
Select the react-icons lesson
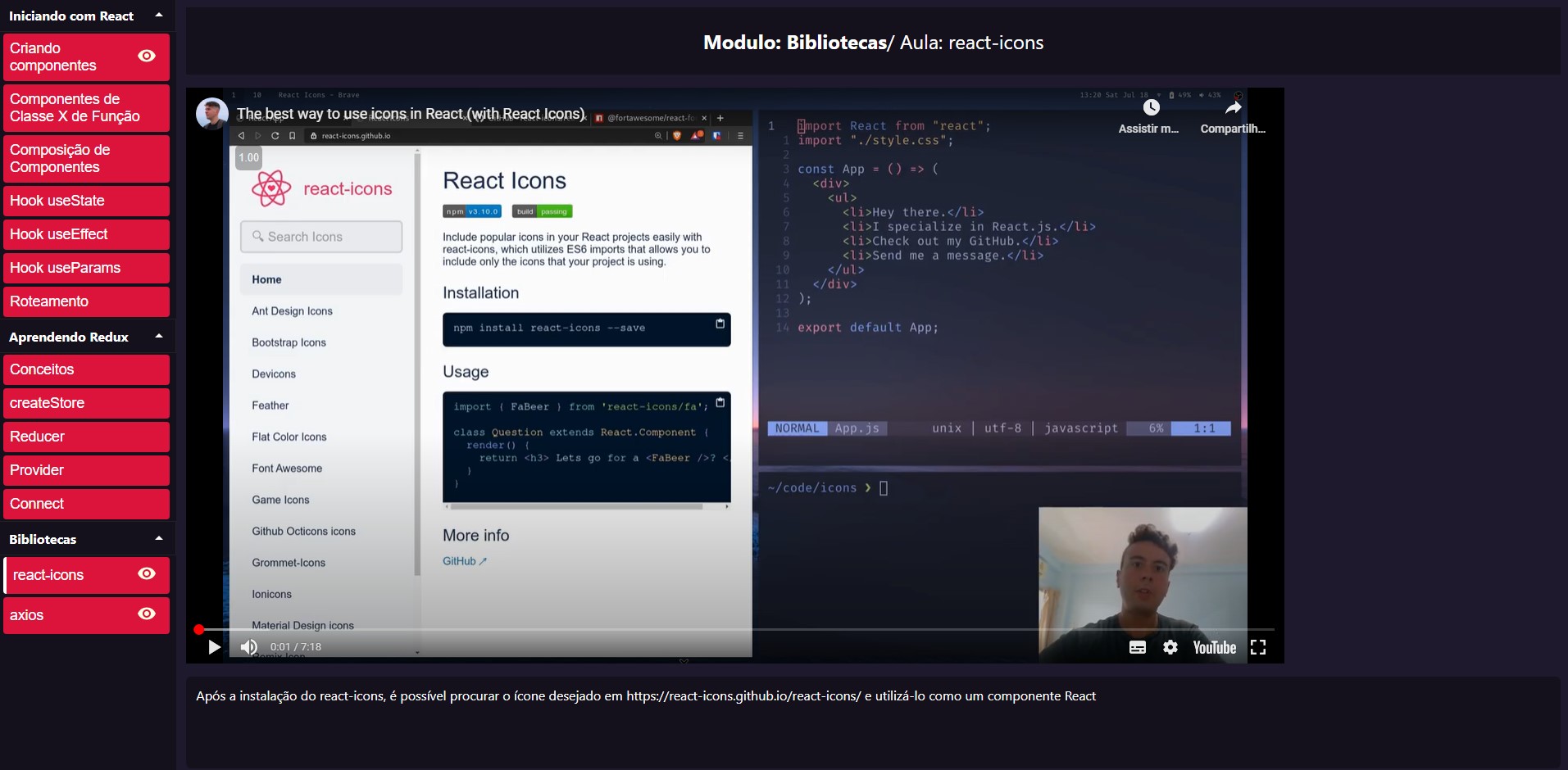point(86,575)
